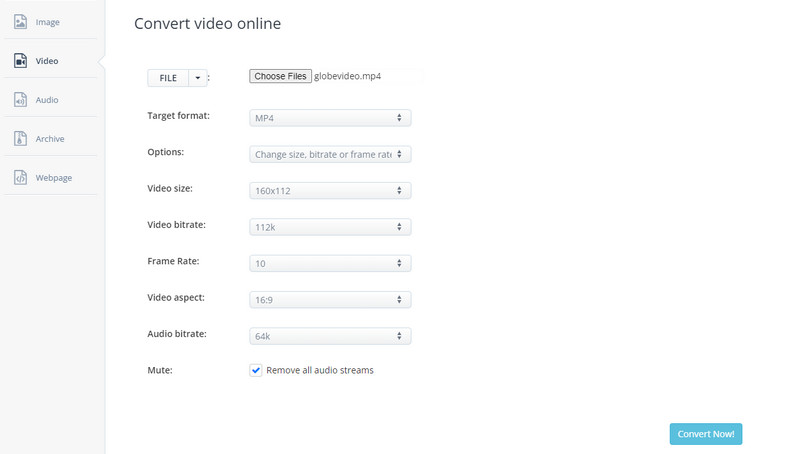Switch to the Audio tab label
The height and width of the screenshot is (454, 800).
(x=47, y=100)
